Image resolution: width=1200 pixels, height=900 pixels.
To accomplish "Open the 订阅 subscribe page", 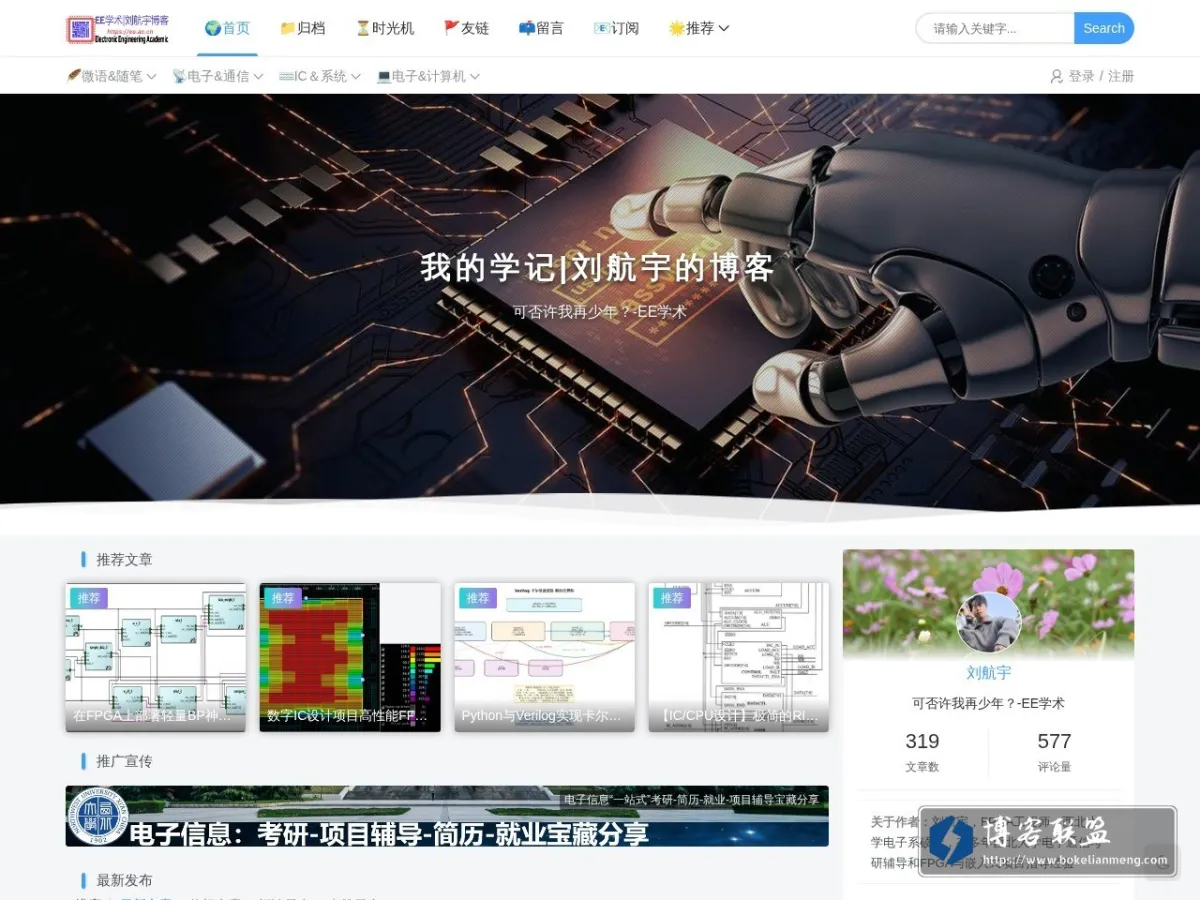I will click(x=616, y=28).
